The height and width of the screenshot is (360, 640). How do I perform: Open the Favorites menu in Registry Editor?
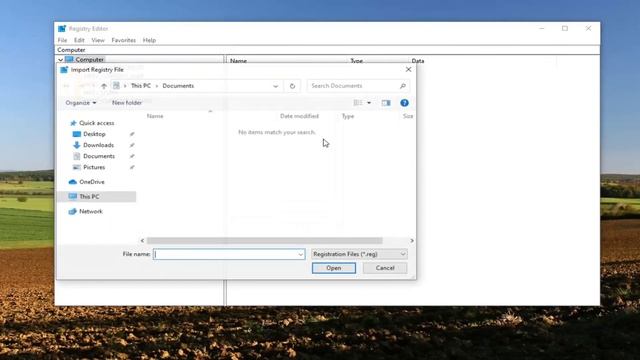(x=123, y=40)
